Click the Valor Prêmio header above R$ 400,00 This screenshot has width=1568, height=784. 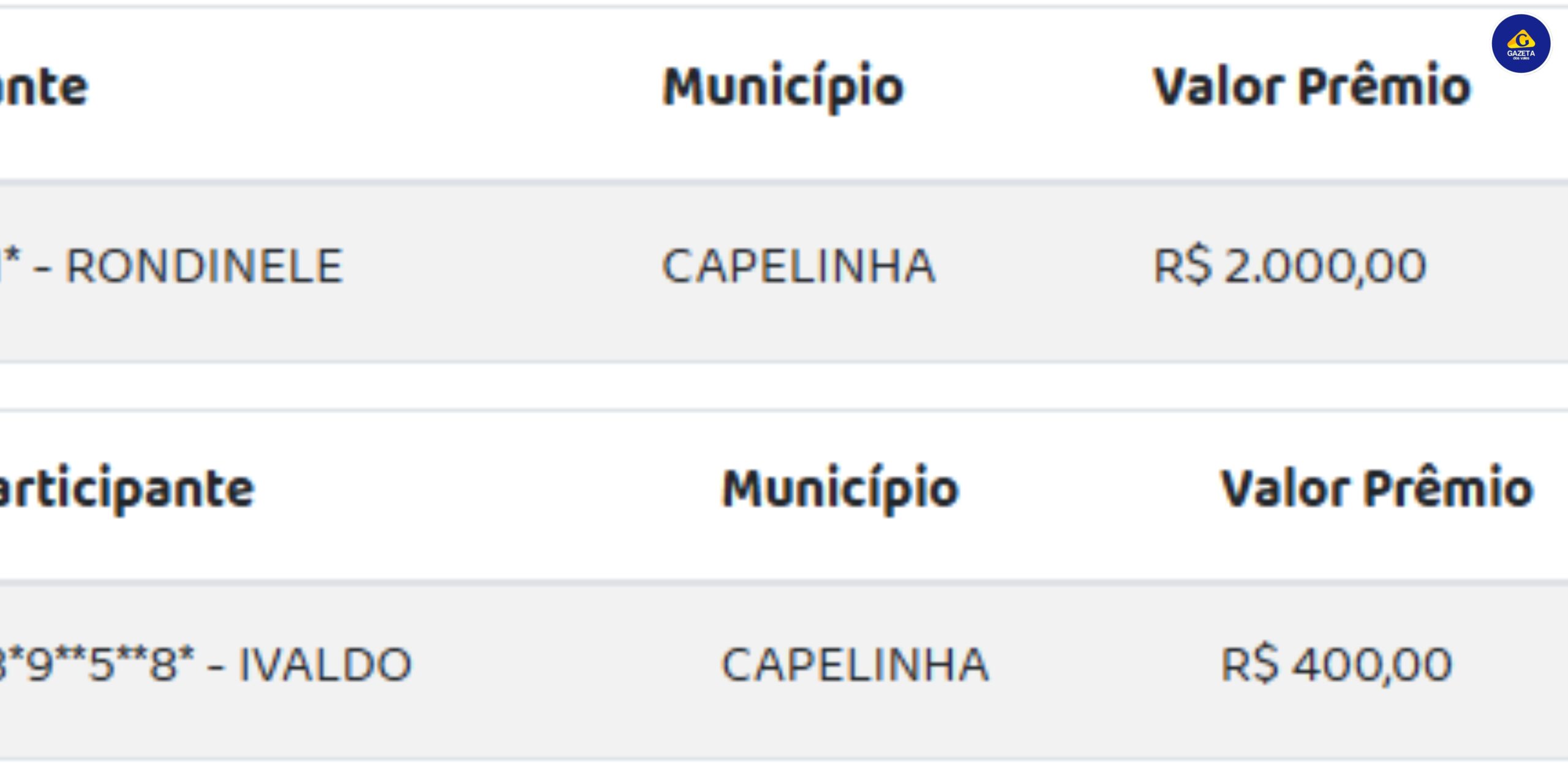click(1378, 488)
